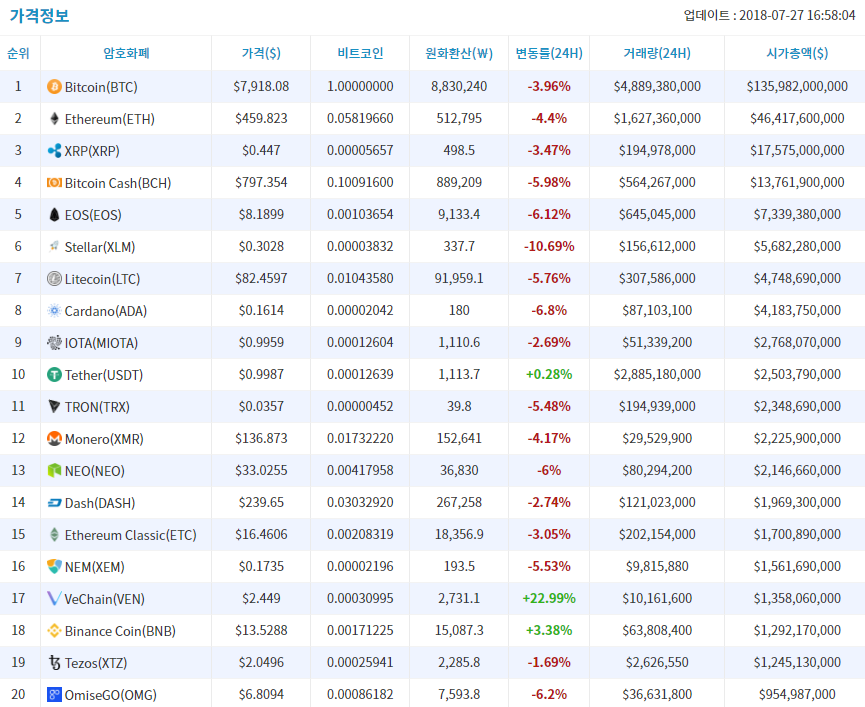Select Bitcoin's market cap $135,982,000,000

click(797, 87)
